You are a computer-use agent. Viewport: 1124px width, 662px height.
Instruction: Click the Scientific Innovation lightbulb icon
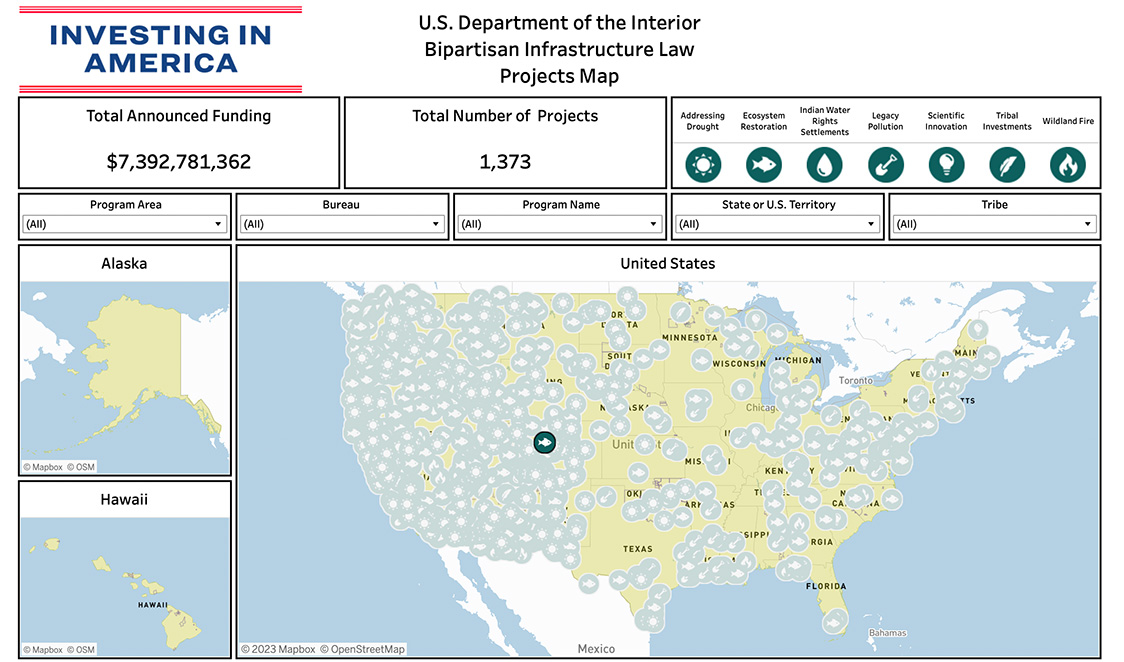click(946, 165)
